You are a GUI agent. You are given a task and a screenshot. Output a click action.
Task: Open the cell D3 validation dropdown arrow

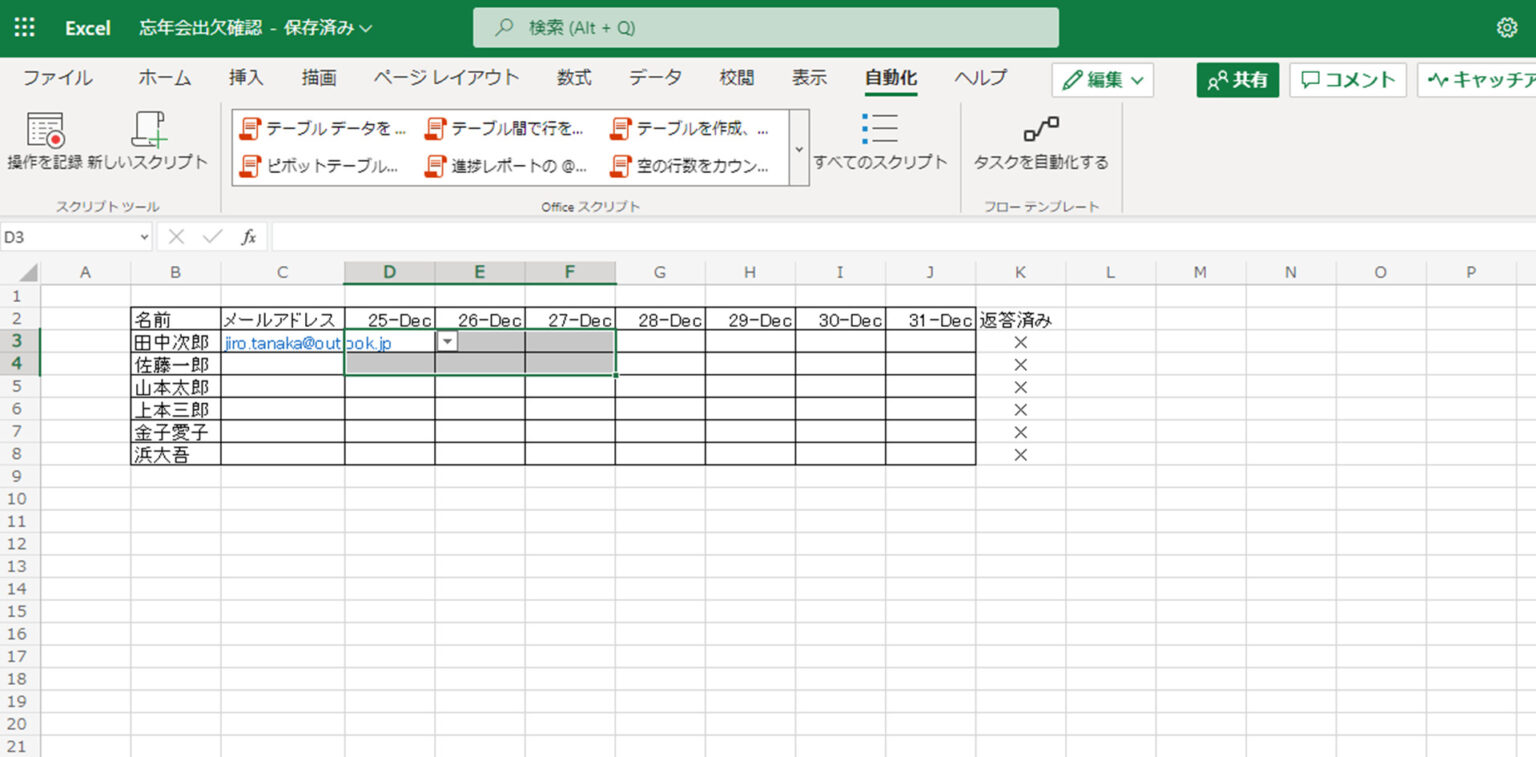(448, 342)
